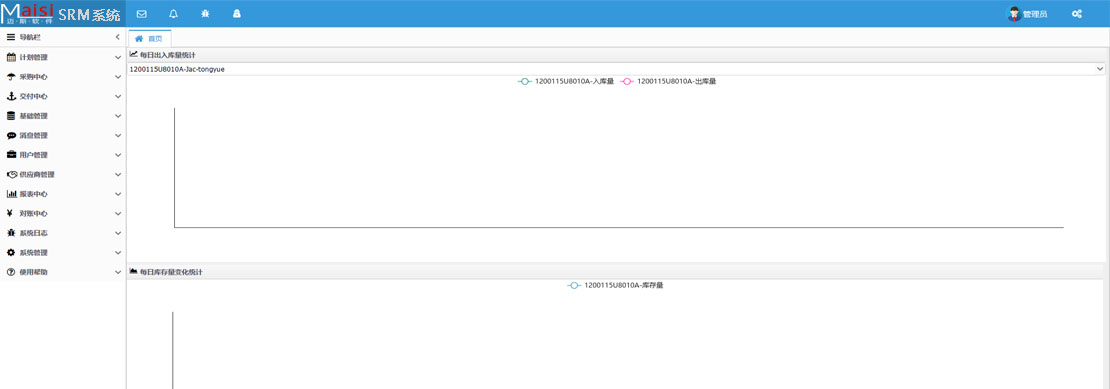Open the 用户管理 menu label

(x=33, y=154)
